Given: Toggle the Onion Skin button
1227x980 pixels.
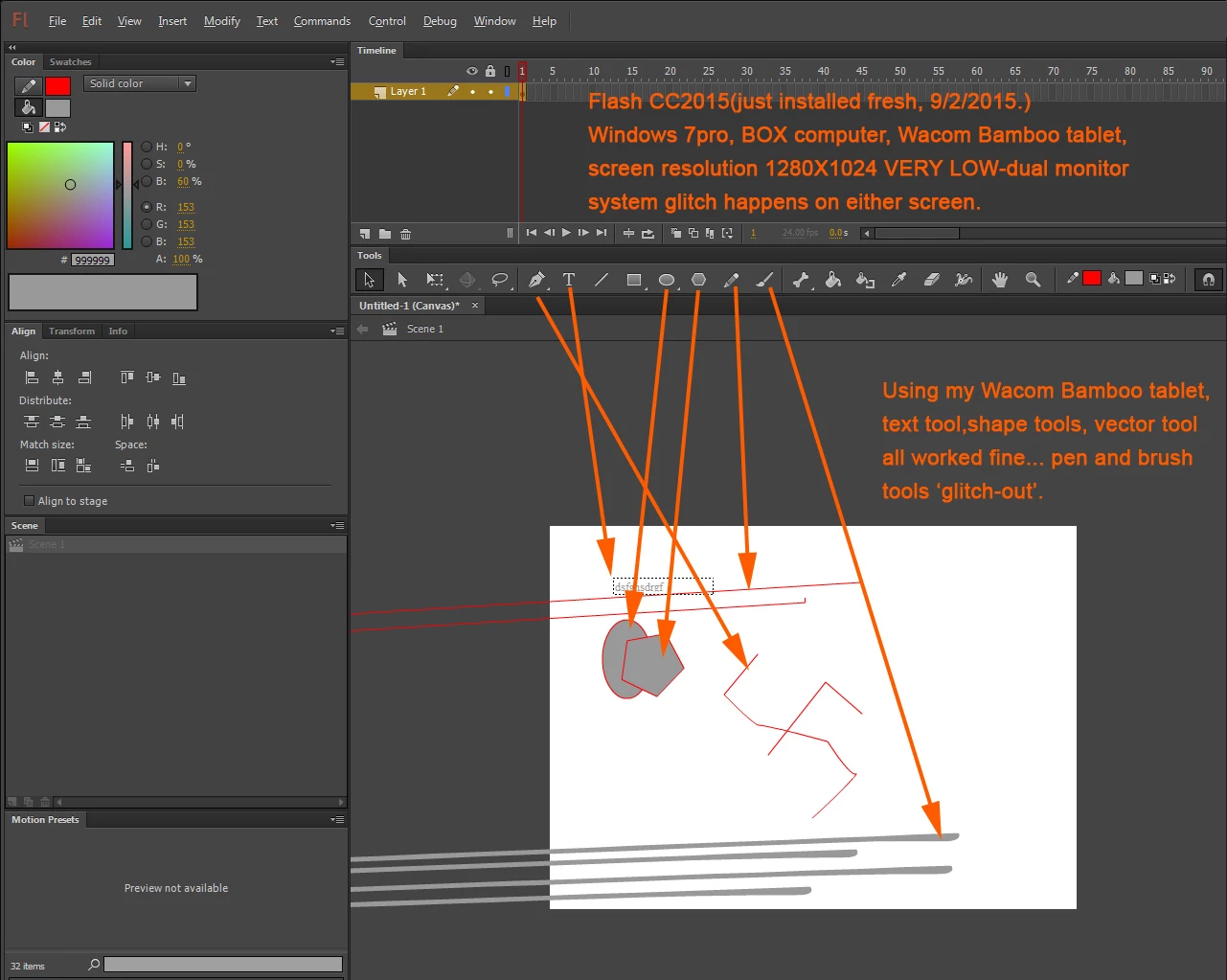Looking at the screenshot, I should (x=676, y=233).
